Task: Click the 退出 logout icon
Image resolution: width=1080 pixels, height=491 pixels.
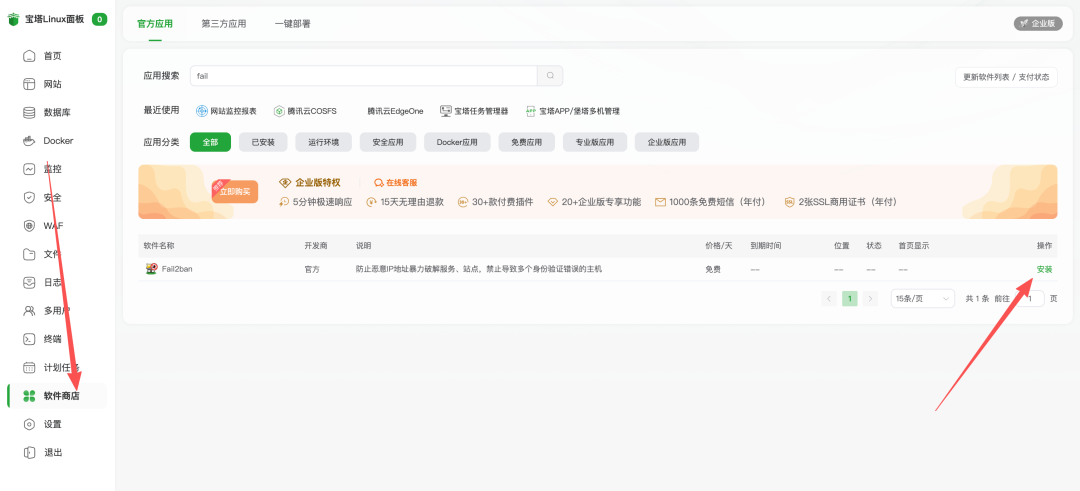Action: point(29,452)
